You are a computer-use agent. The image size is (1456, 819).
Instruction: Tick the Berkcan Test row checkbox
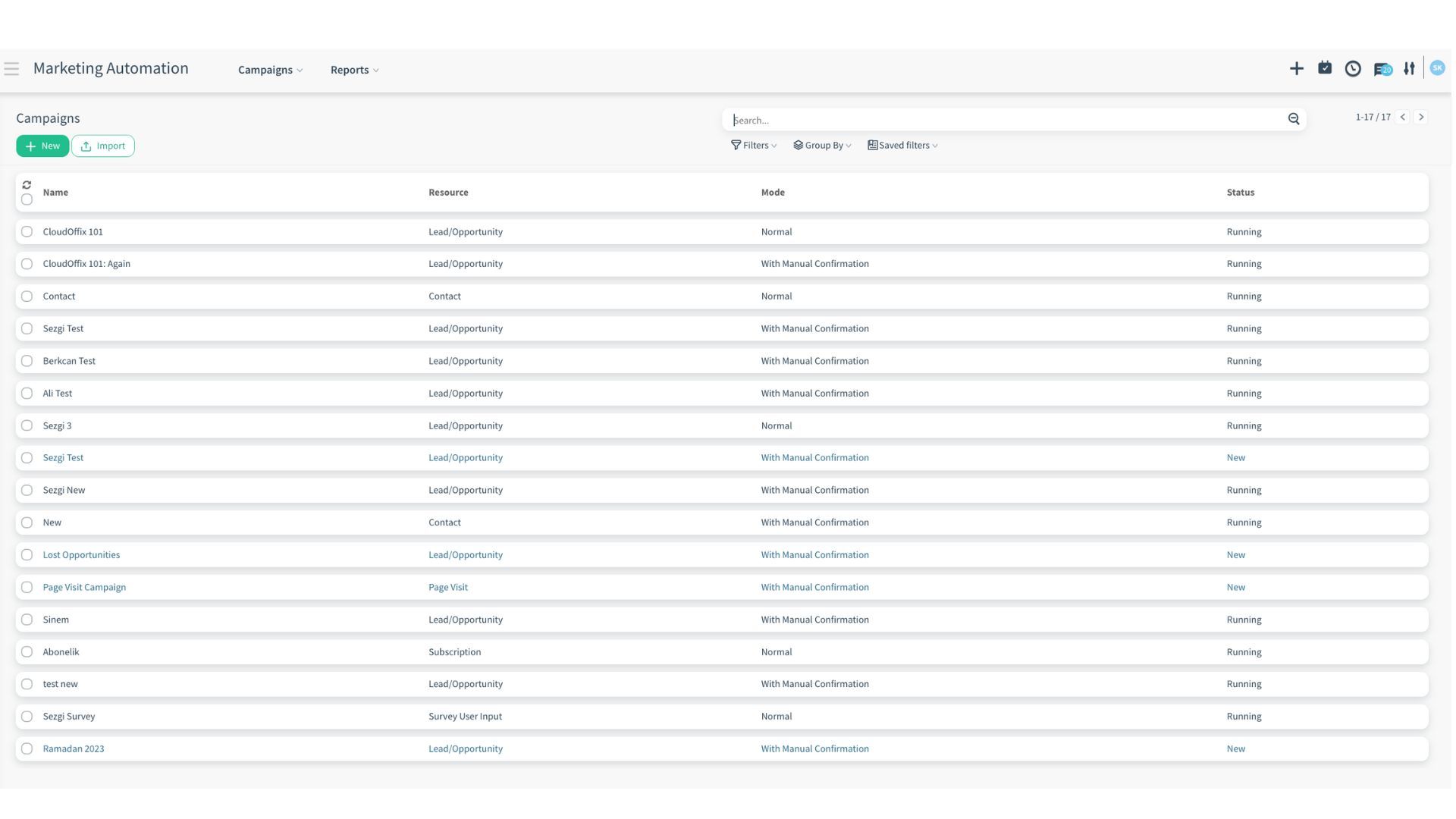coord(27,361)
